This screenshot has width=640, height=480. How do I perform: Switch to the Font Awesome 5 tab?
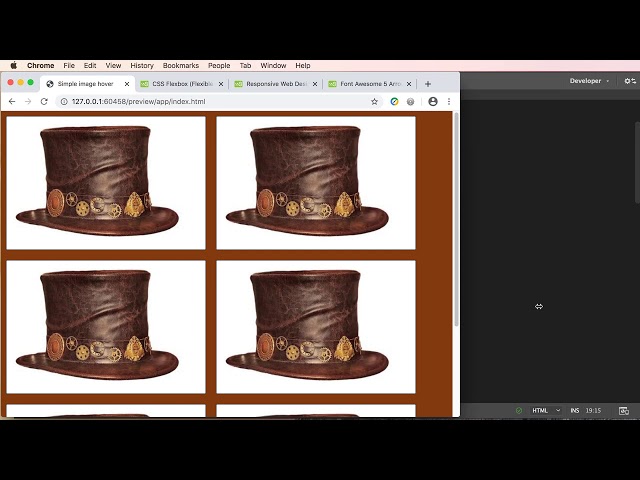pyautogui.click(x=370, y=84)
